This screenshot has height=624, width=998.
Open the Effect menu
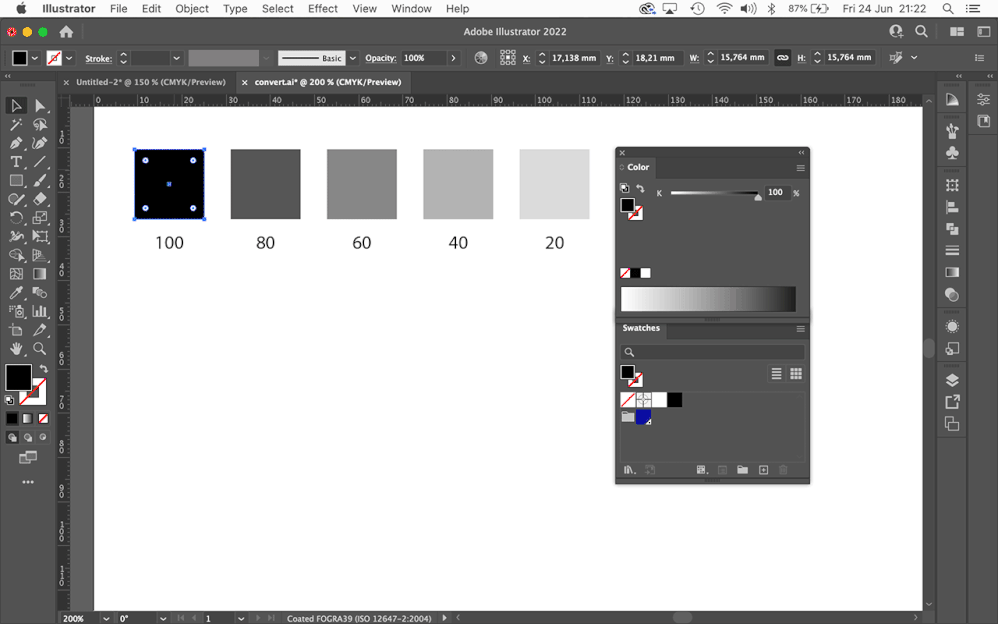point(322,9)
